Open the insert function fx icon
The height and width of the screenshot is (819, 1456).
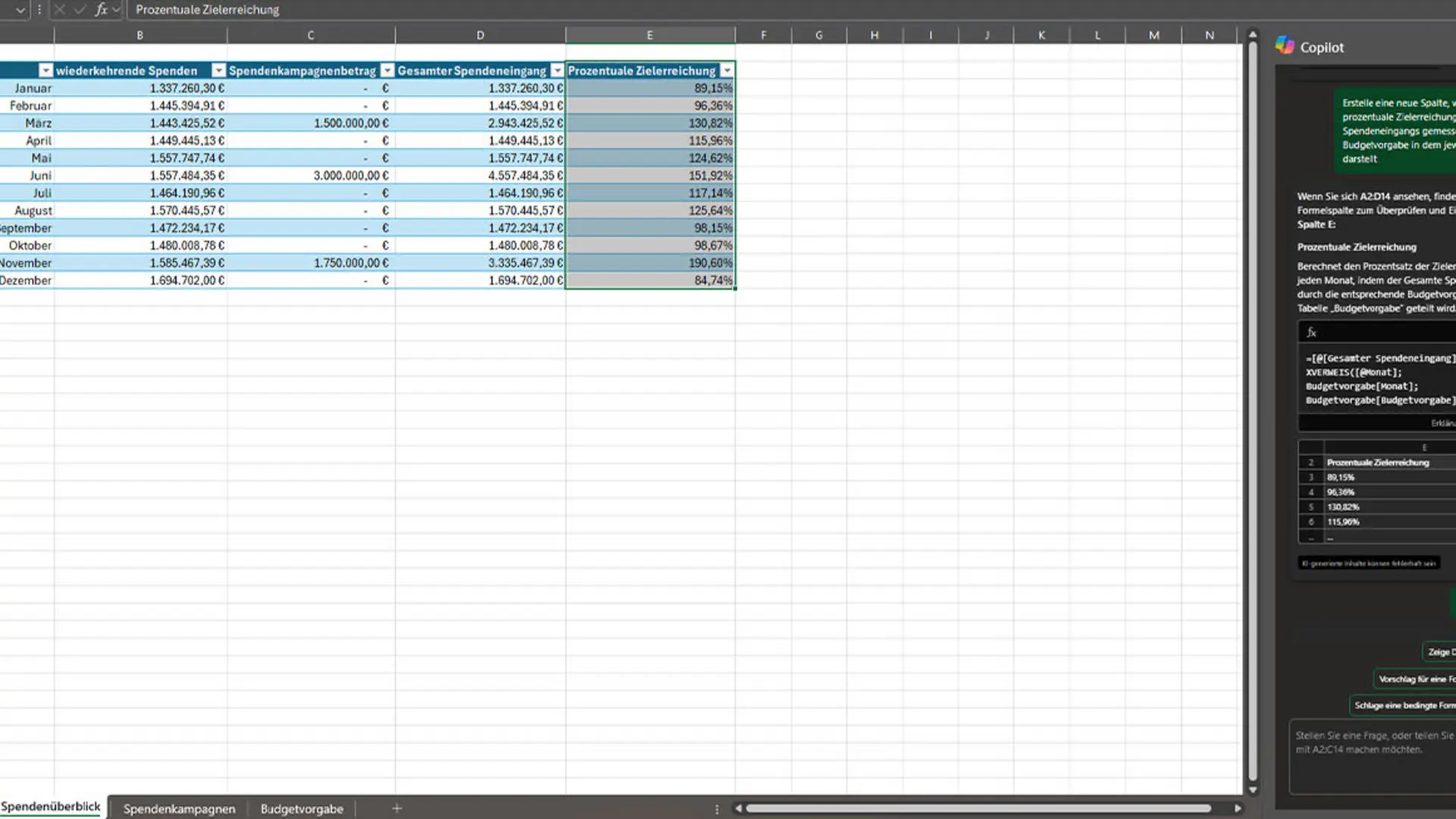[x=100, y=10]
